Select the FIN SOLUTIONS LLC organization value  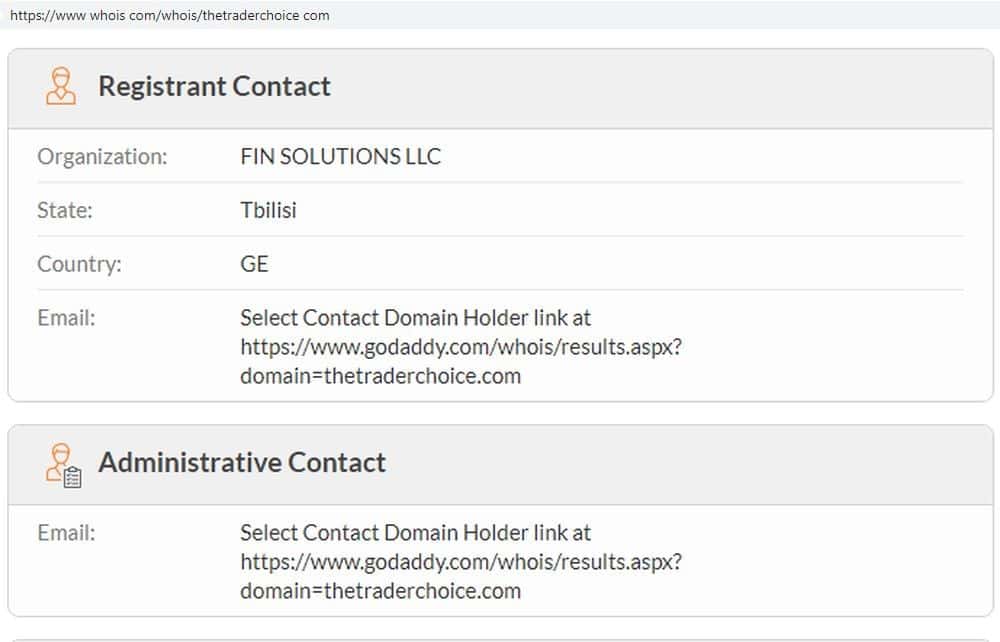(x=340, y=157)
